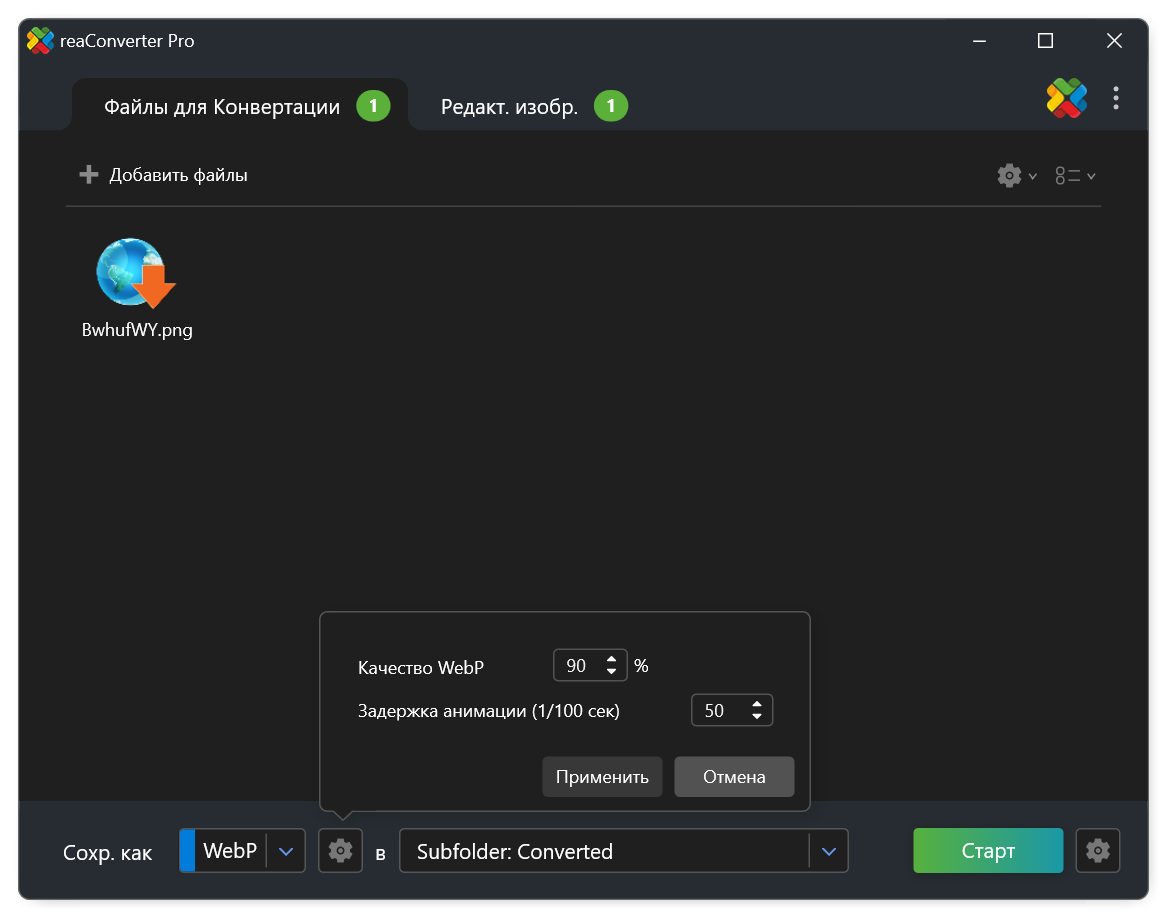Click the reaConverter title bar app icon

(x=40, y=40)
